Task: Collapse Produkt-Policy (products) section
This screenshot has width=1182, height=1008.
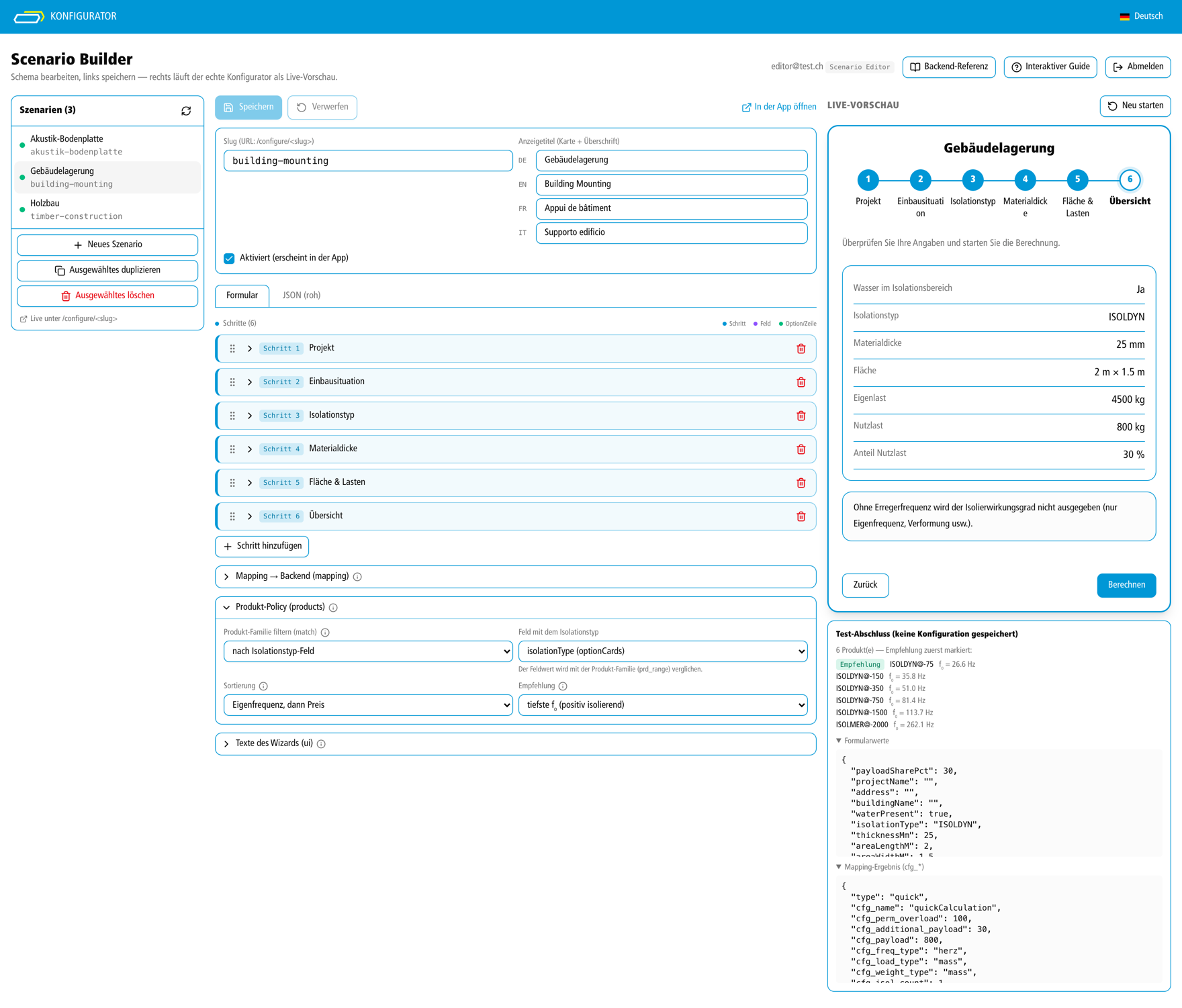Action: [516, 608]
